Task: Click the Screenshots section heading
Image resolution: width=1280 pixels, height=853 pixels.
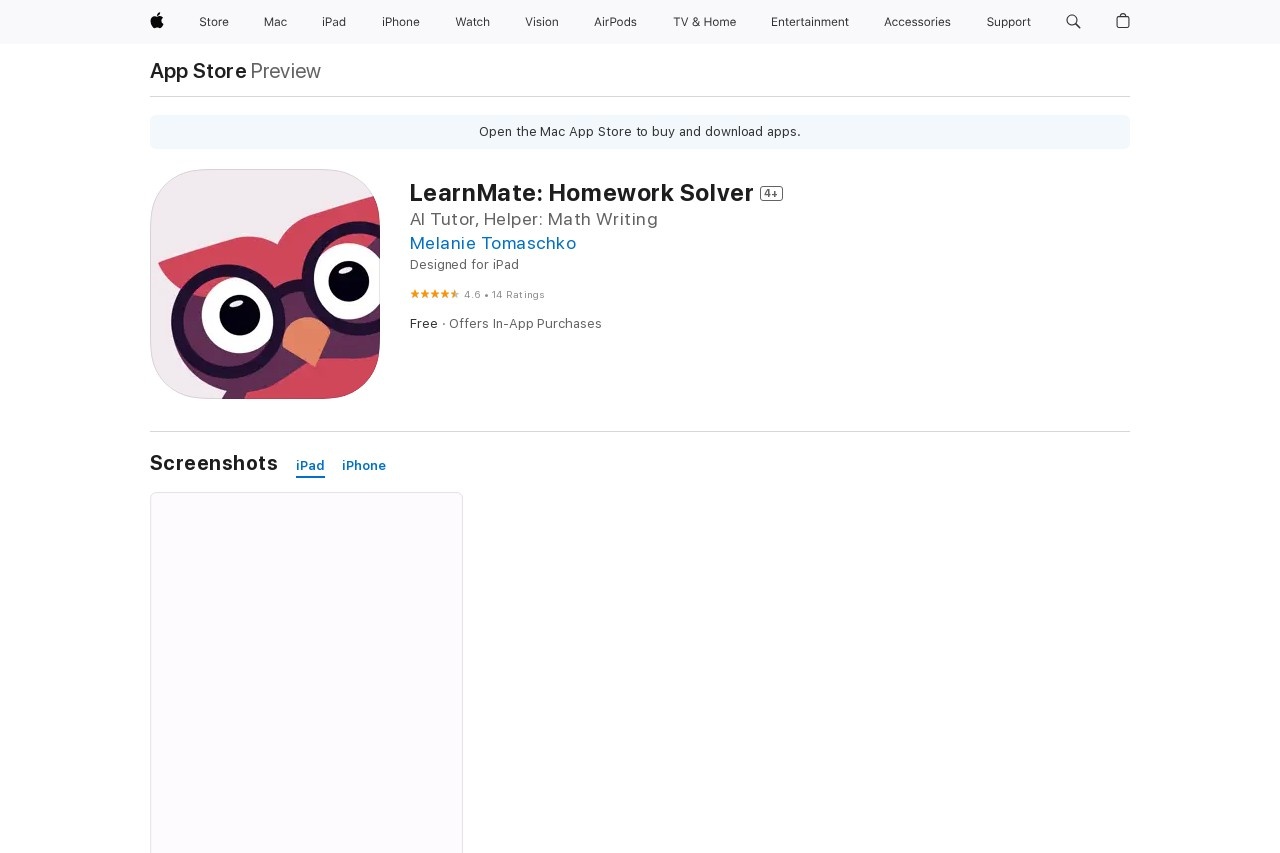Action: coord(214,463)
